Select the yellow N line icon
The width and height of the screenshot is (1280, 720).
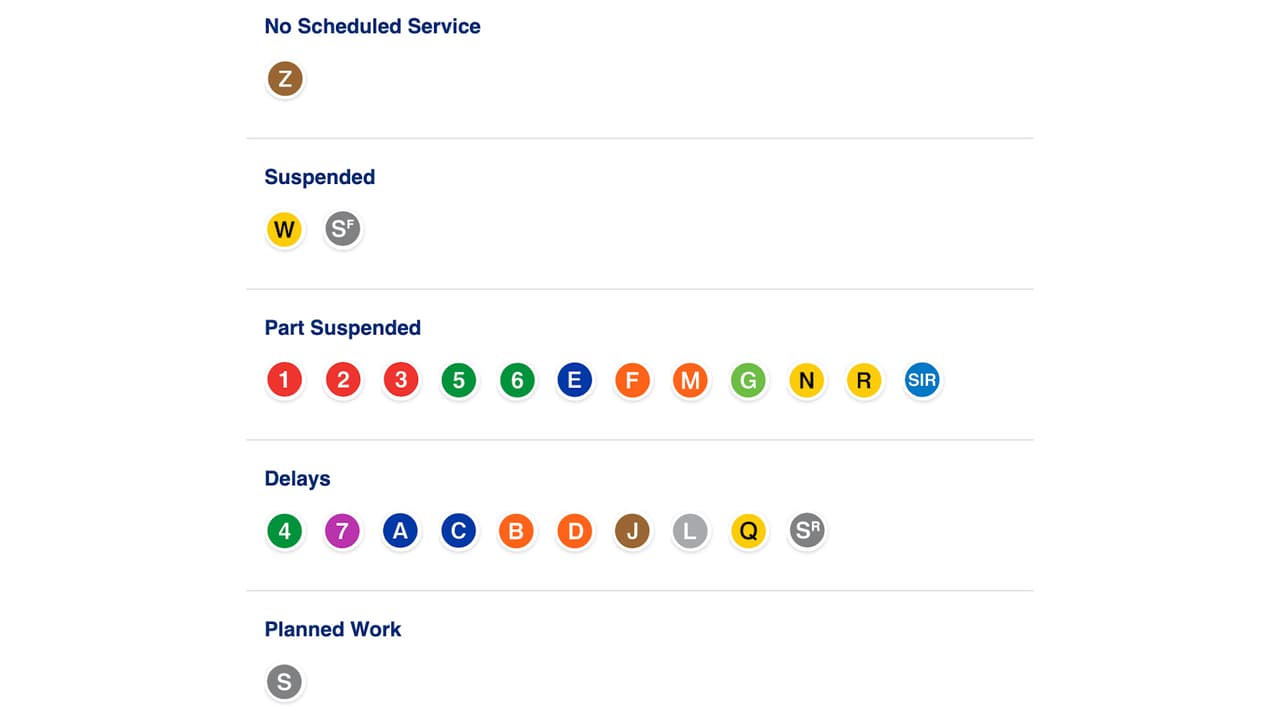806,380
